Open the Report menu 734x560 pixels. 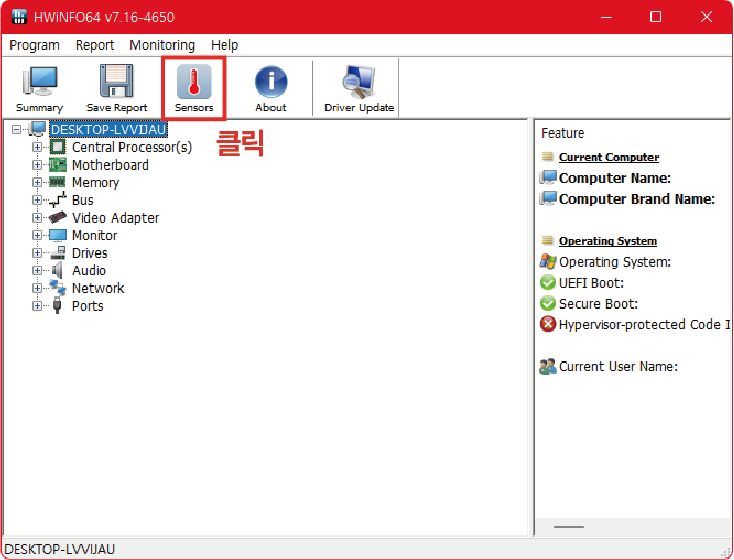[x=95, y=45]
